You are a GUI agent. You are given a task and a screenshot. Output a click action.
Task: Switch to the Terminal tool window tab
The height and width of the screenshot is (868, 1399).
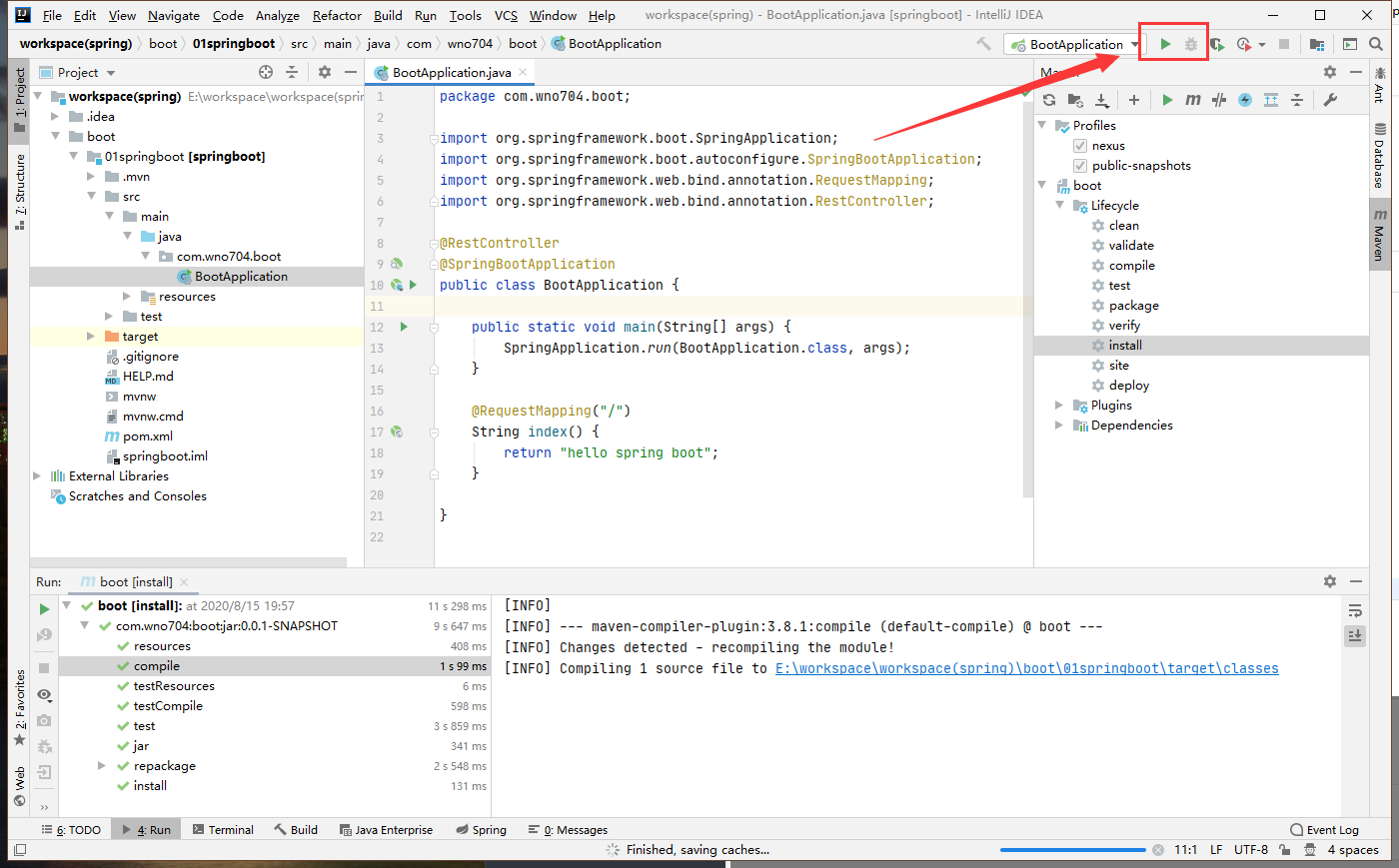pyautogui.click(x=223, y=830)
